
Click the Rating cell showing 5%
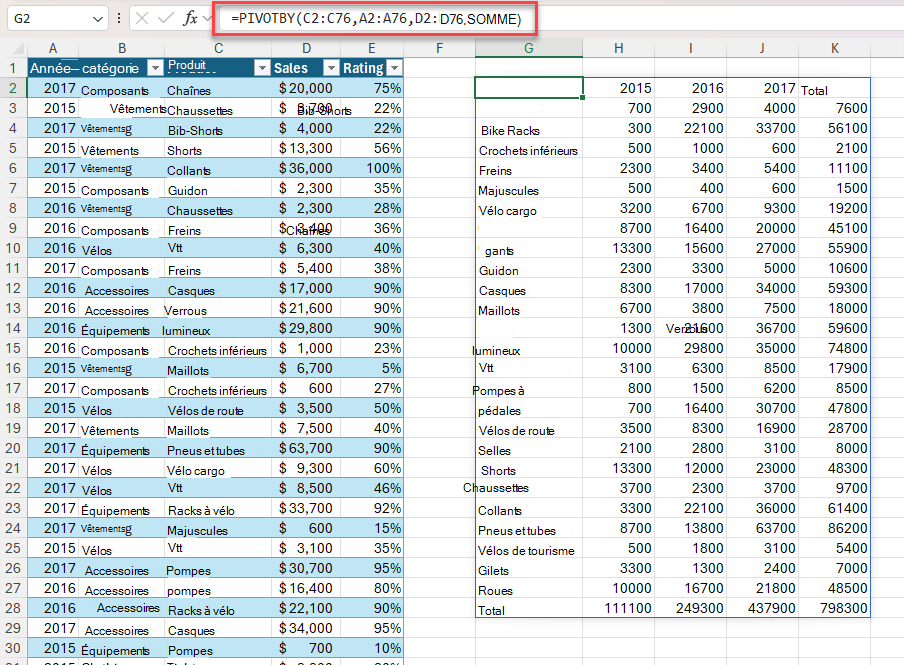pos(372,368)
